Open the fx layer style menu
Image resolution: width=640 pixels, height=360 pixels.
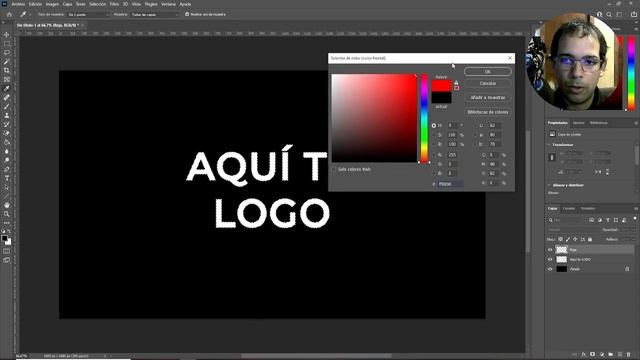584,354
